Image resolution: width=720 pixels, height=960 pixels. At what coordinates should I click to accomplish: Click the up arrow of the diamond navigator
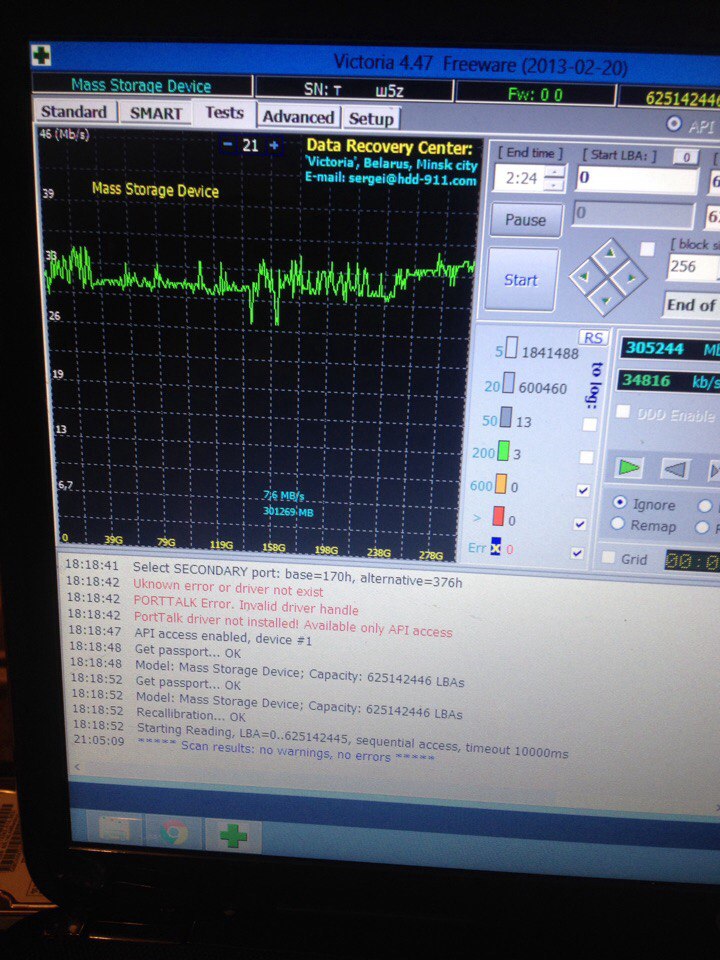point(610,252)
